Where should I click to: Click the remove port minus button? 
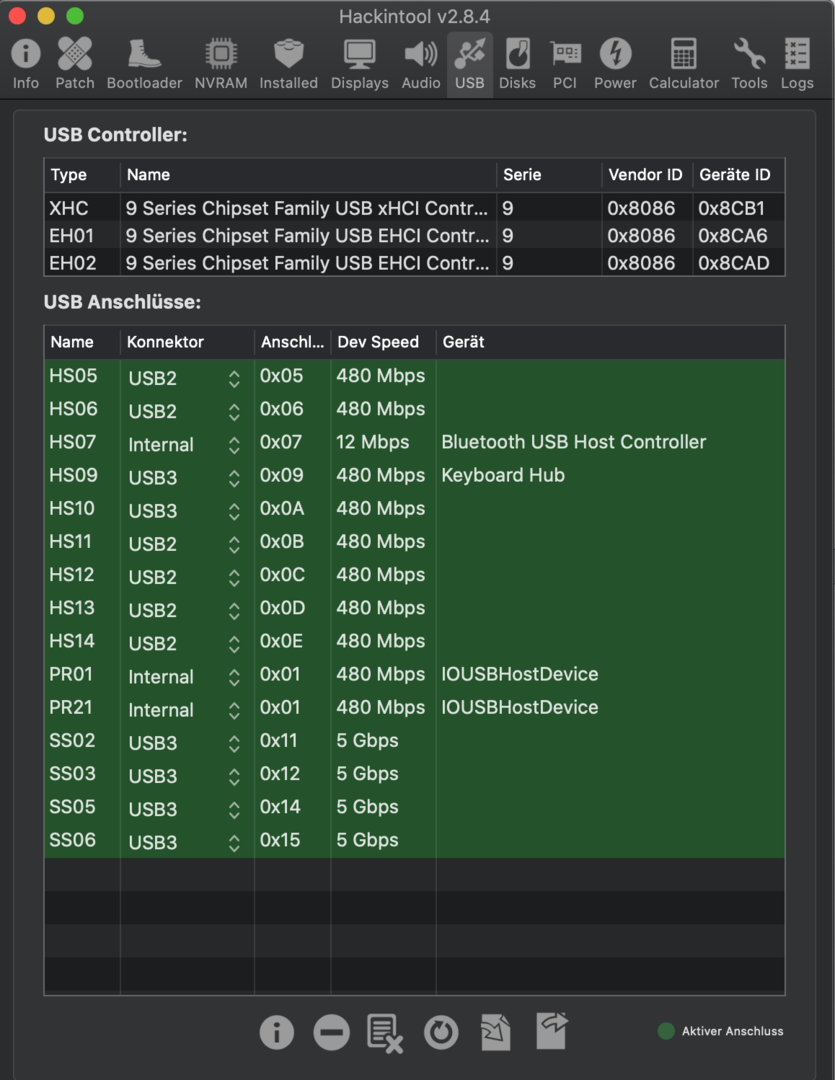click(332, 1032)
